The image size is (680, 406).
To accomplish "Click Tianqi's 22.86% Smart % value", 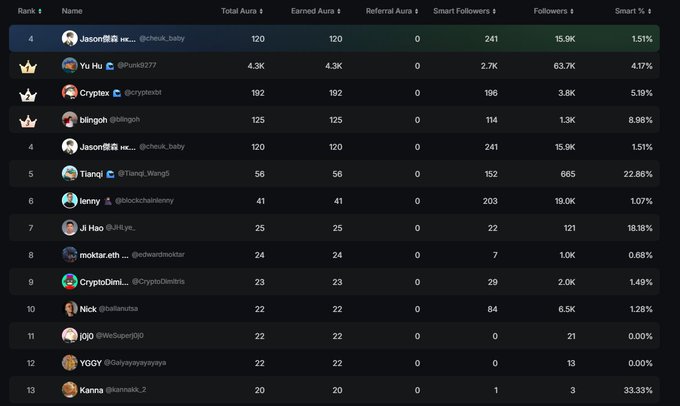I will click(638, 174).
